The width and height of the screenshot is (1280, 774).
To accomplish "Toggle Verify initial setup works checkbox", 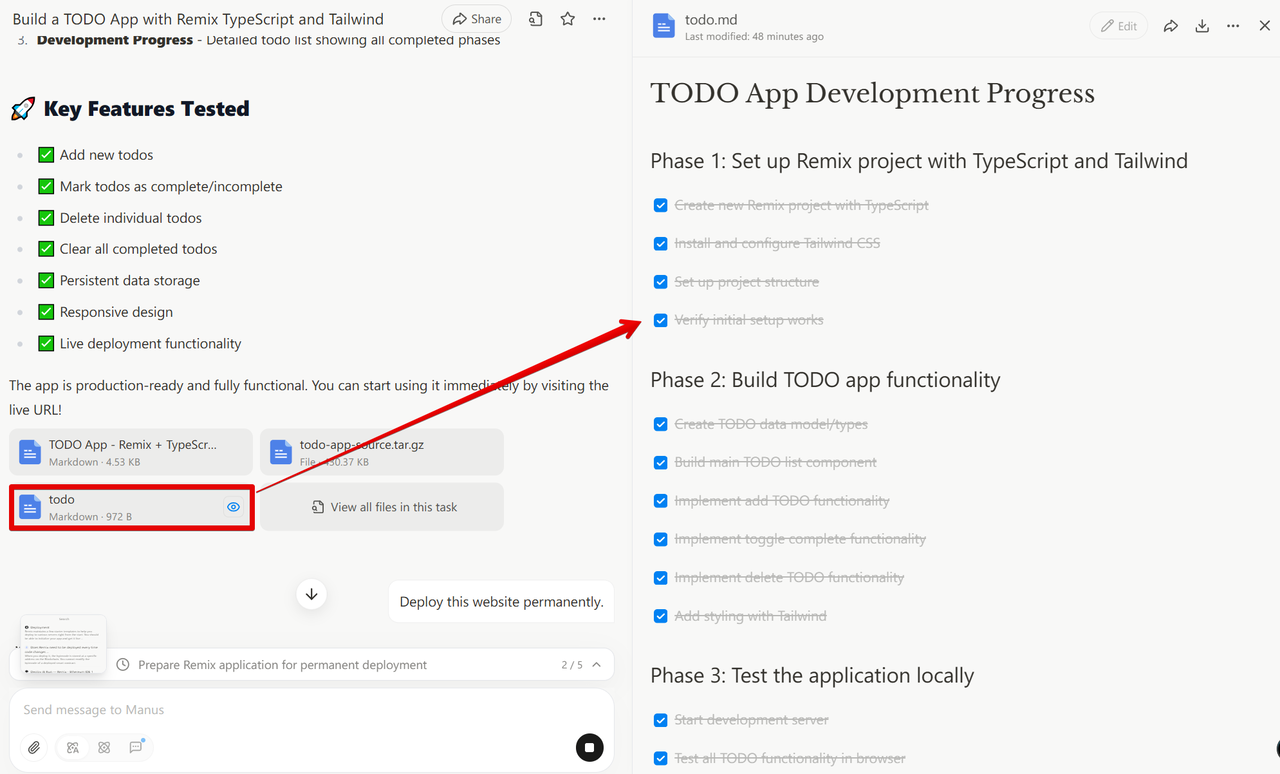I will (661, 320).
